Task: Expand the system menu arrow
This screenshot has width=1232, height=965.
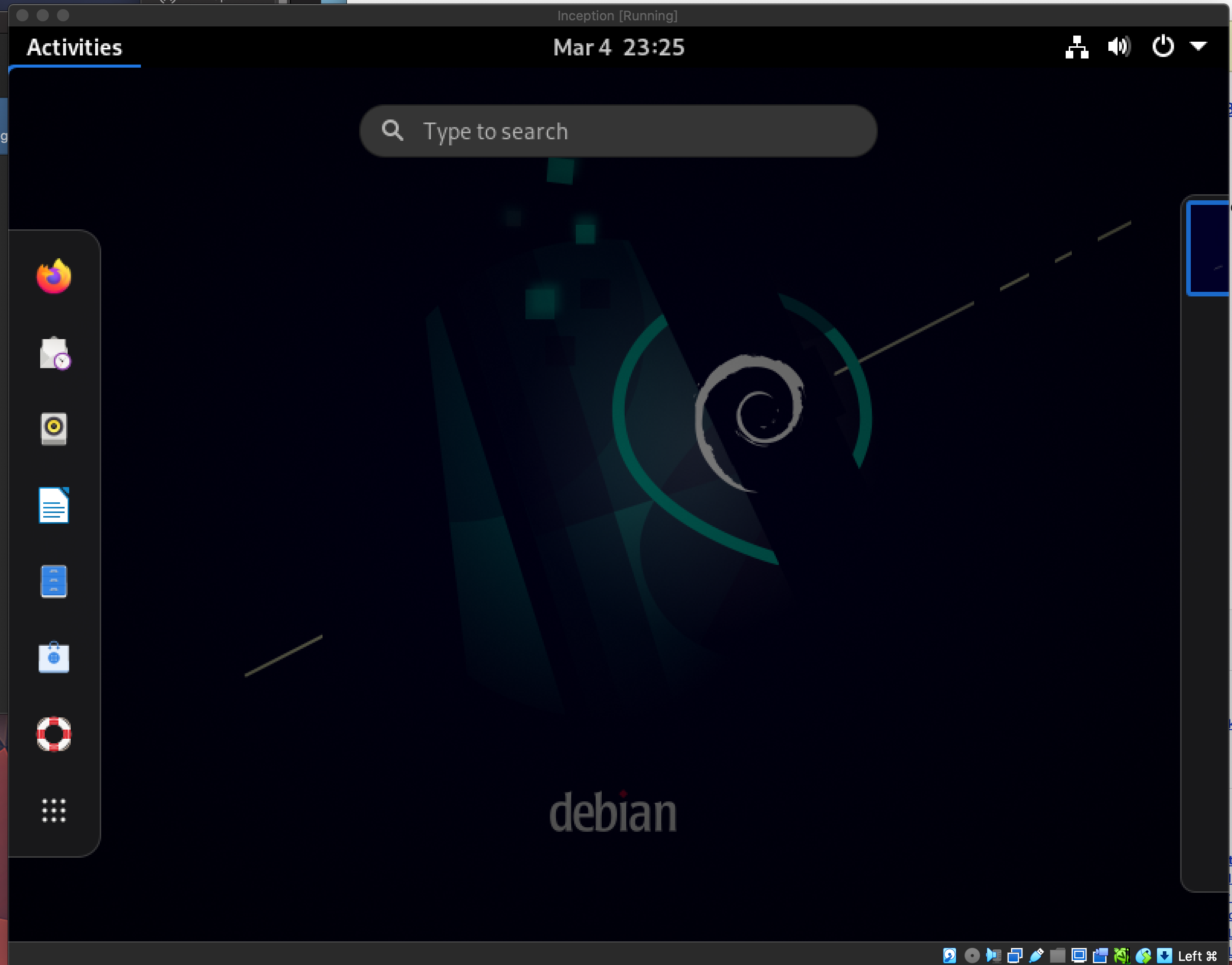Action: coord(1198,46)
